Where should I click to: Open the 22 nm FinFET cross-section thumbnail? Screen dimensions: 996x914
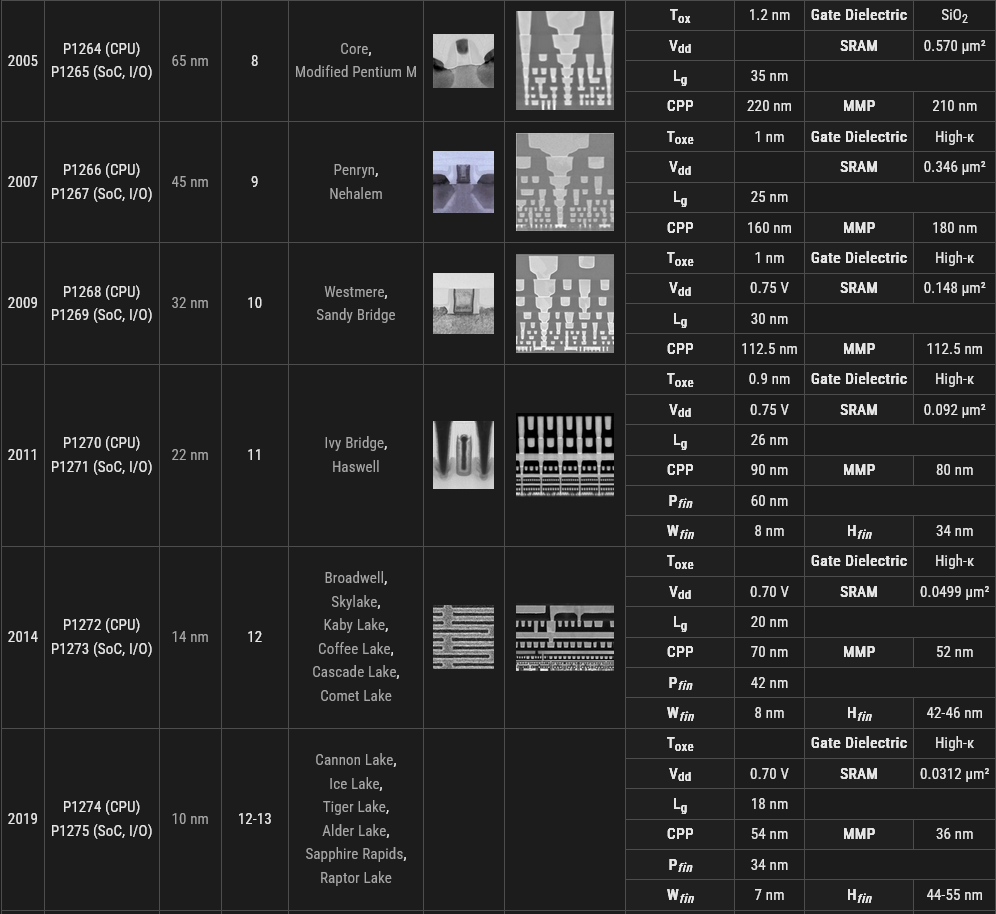(463, 455)
